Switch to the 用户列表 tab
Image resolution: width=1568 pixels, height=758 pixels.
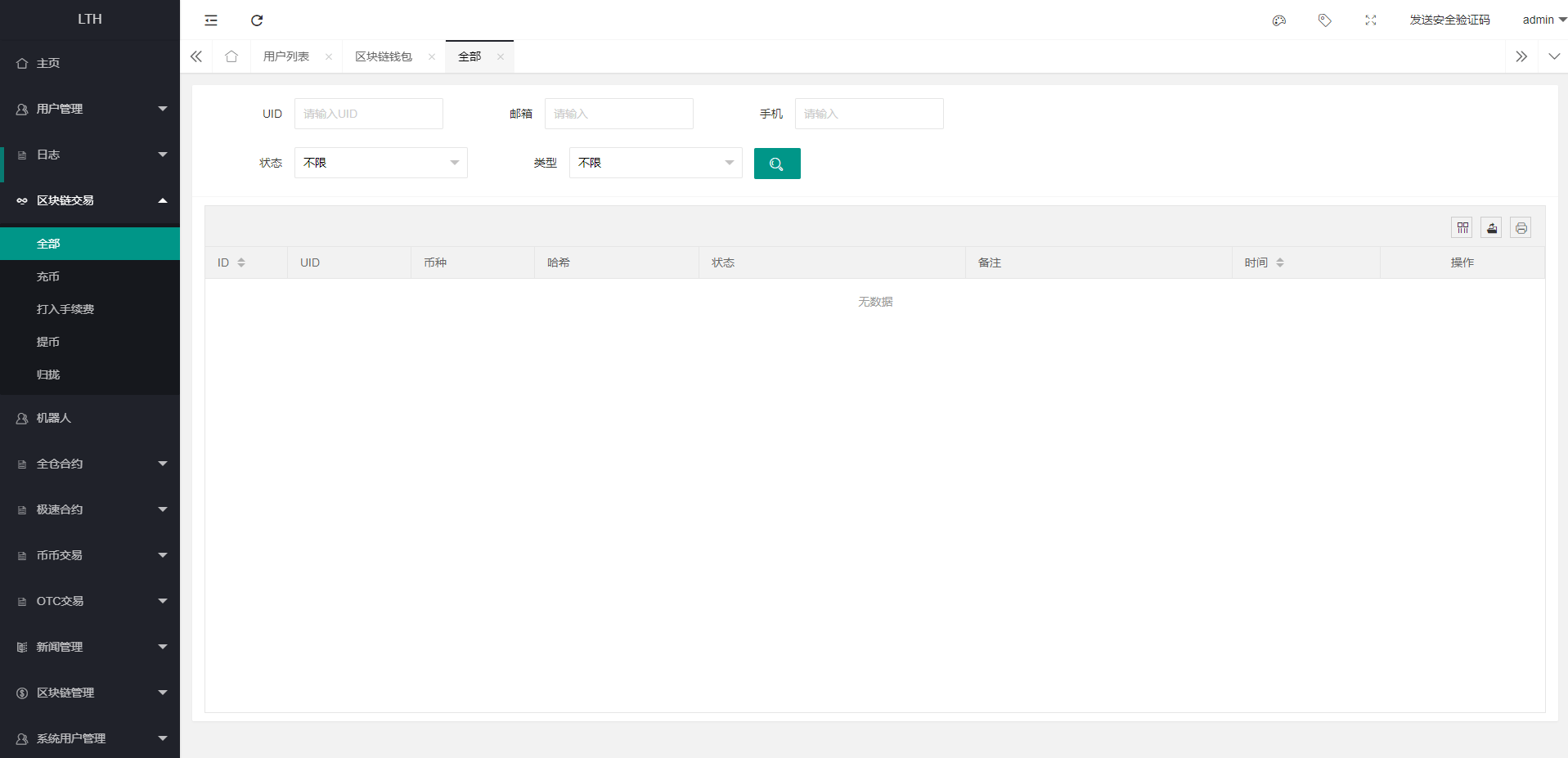(286, 56)
